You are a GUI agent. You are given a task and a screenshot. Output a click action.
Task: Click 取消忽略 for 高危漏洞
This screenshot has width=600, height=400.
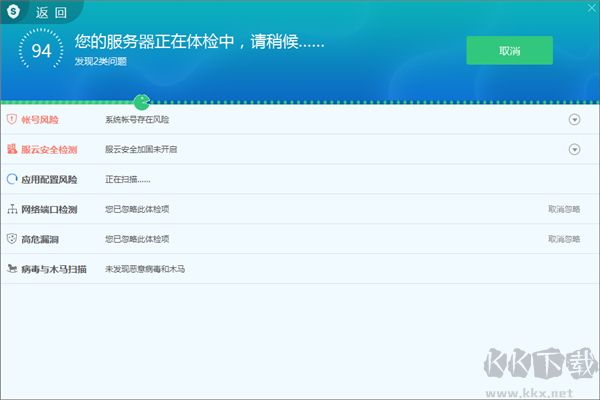click(564, 239)
